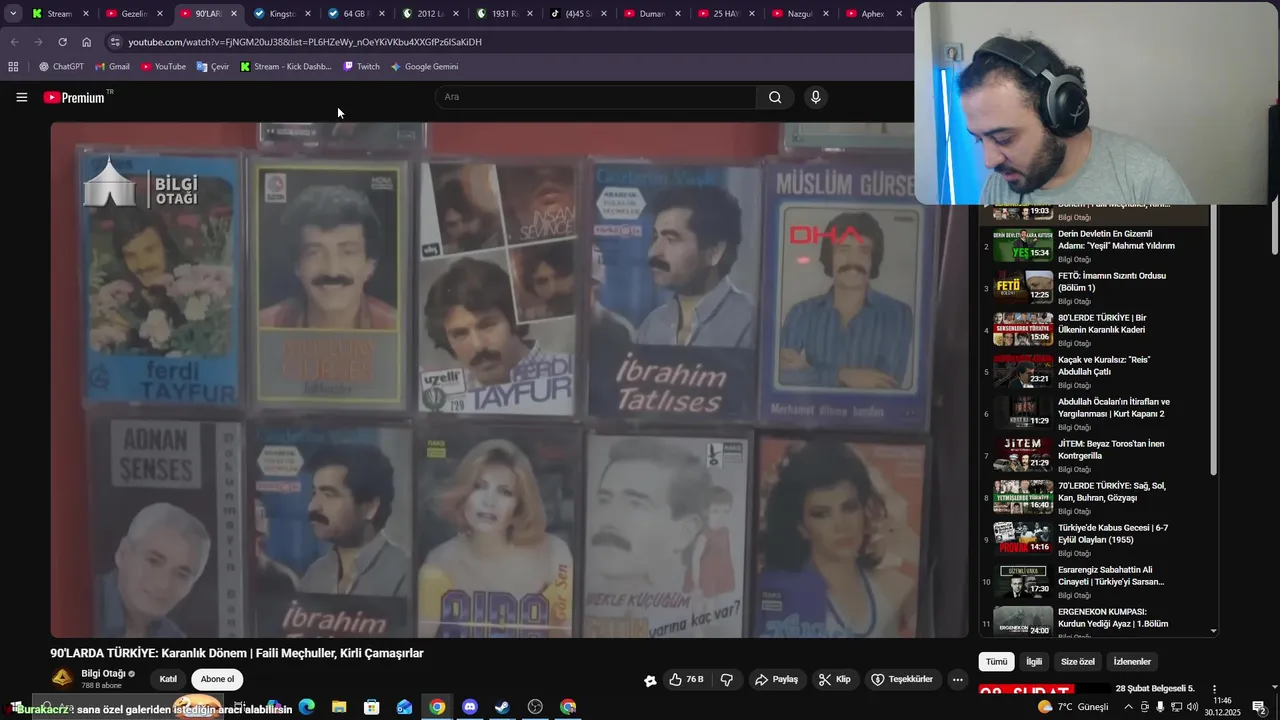Subscribe with the Abone ol button
This screenshot has height=720, width=1280.
click(217, 679)
